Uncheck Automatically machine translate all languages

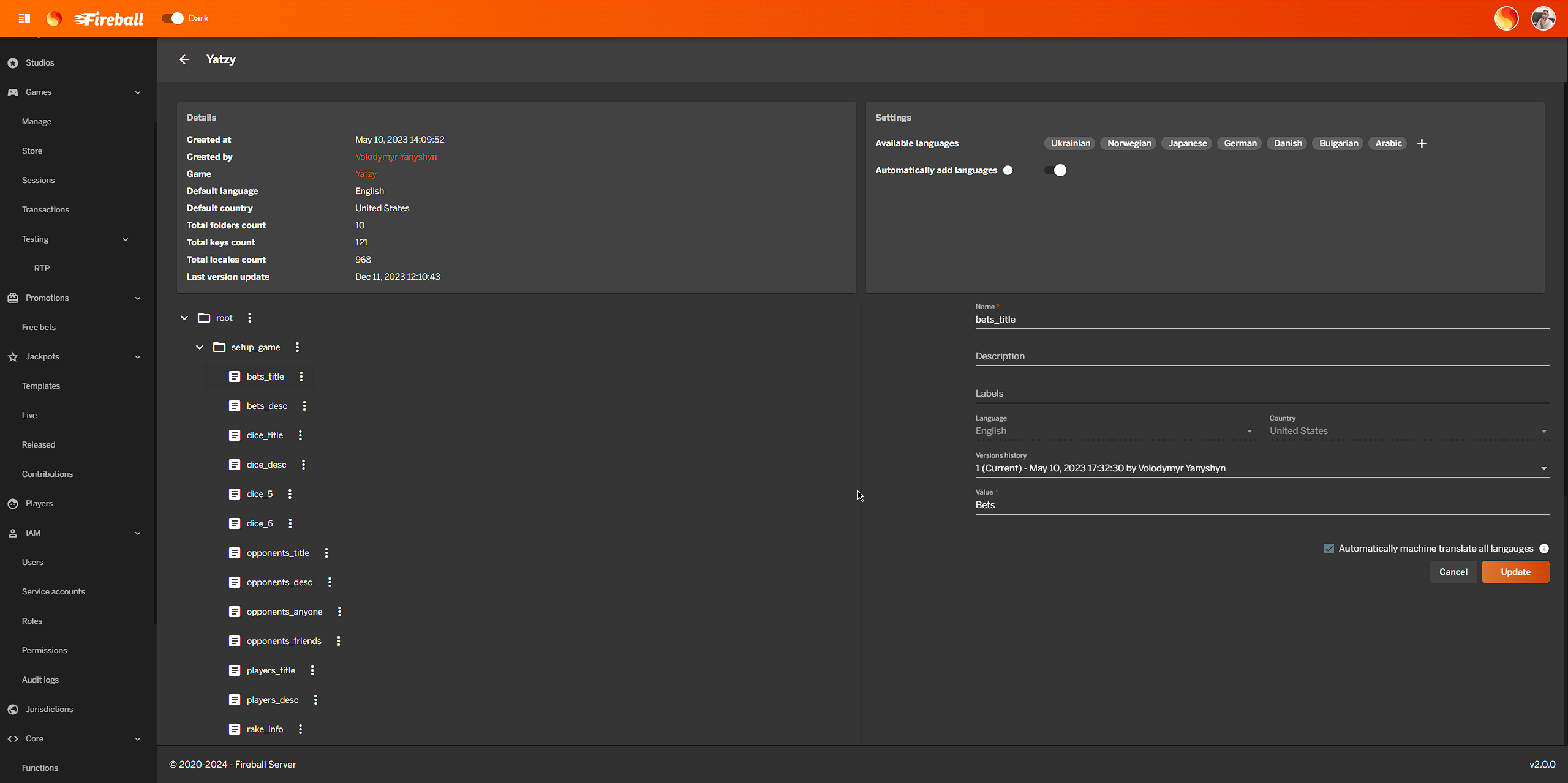click(x=1329, y=549)
